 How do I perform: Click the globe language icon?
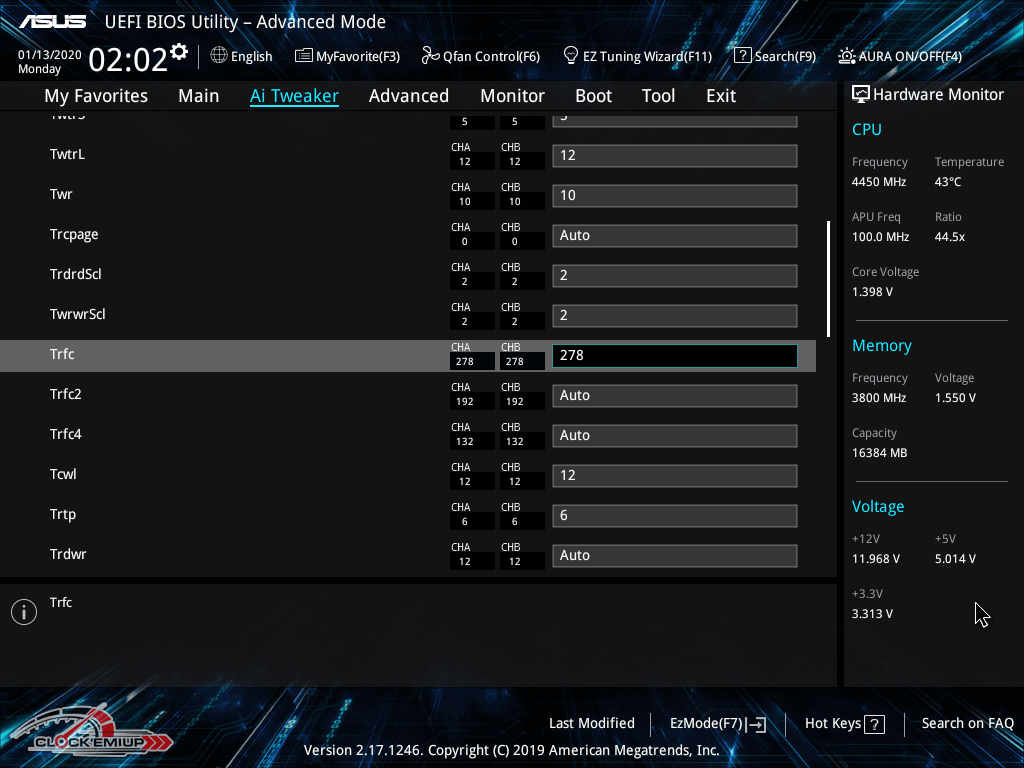(x=219, y=56)
